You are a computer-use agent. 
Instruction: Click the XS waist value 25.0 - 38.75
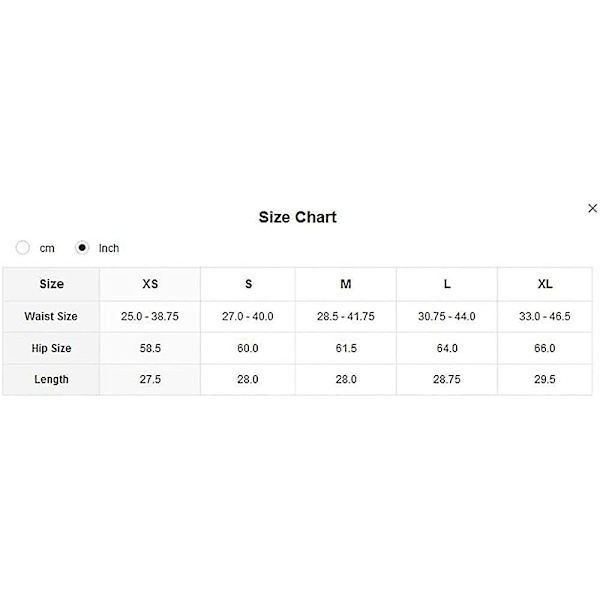pos(150,316)
